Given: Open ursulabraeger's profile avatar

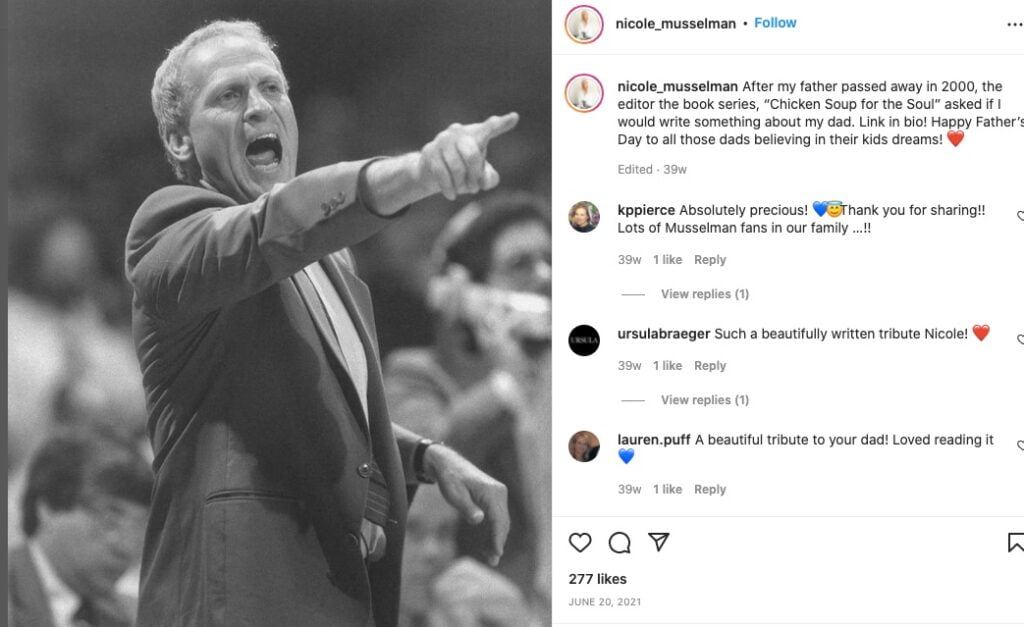Looking at the screenshot, I should click(584, 340).
